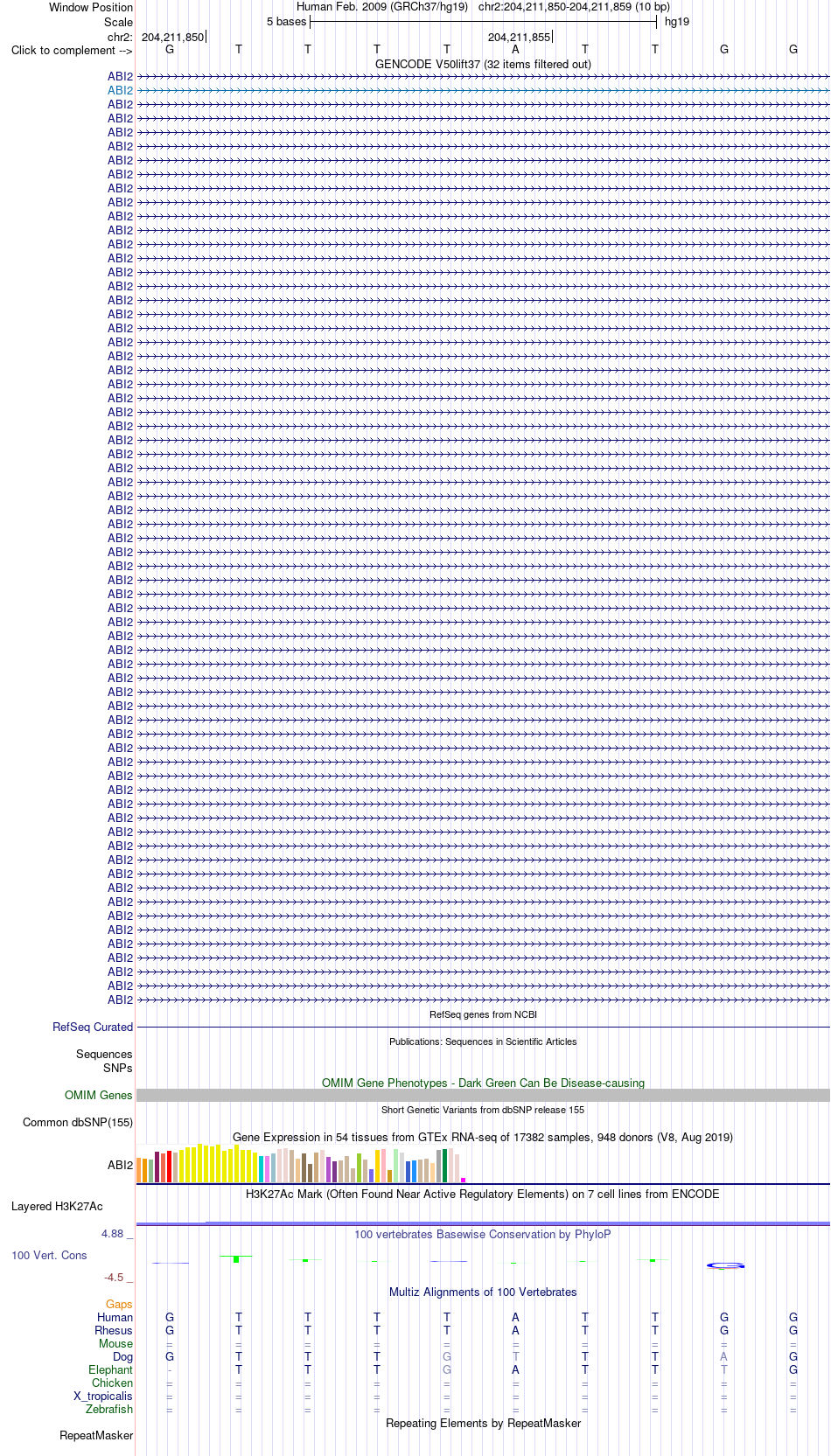
Task: Select the chr2: row label
Action: pos(120,37)
